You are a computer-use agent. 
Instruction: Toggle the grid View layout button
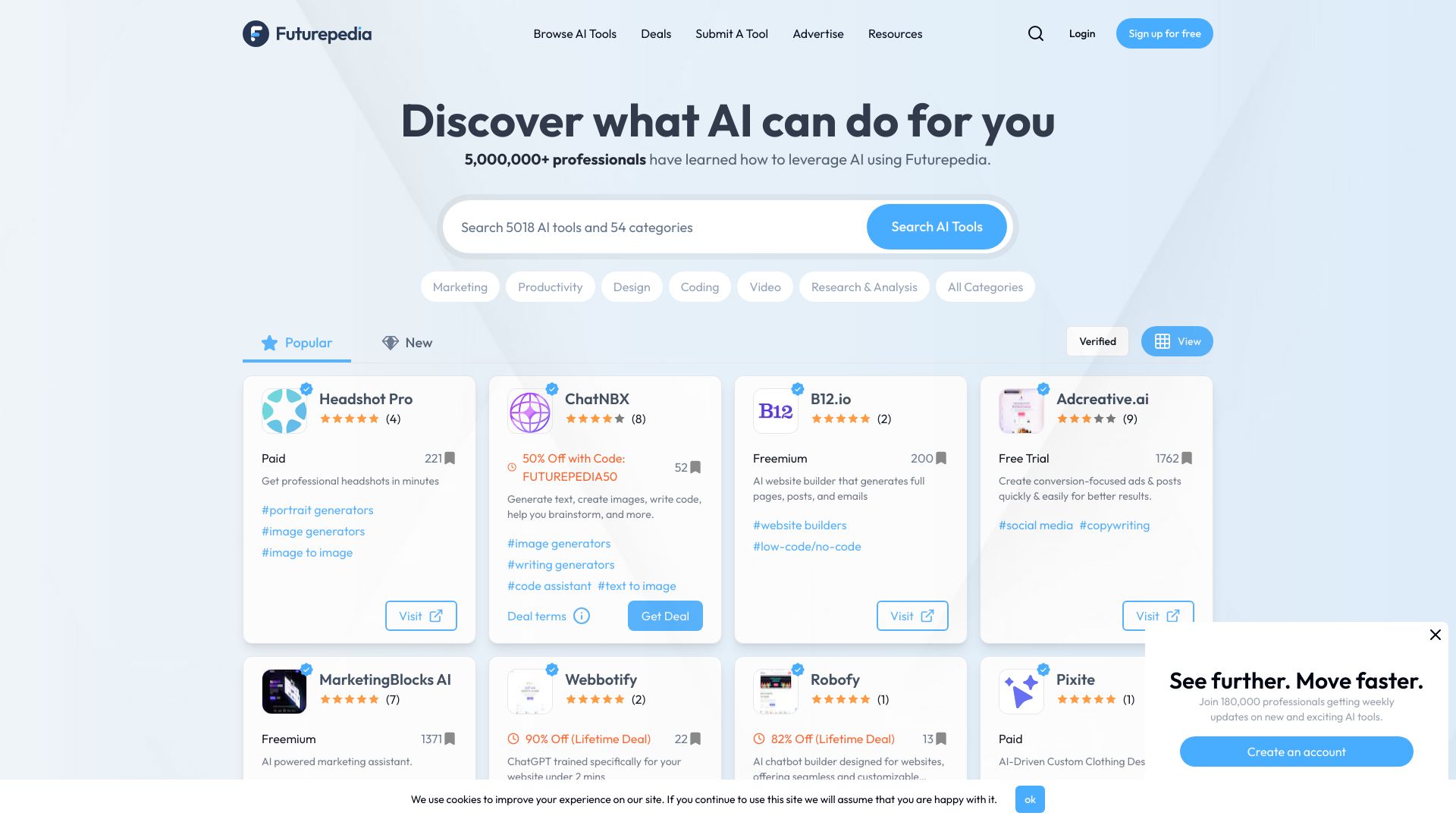point(1177,342)
